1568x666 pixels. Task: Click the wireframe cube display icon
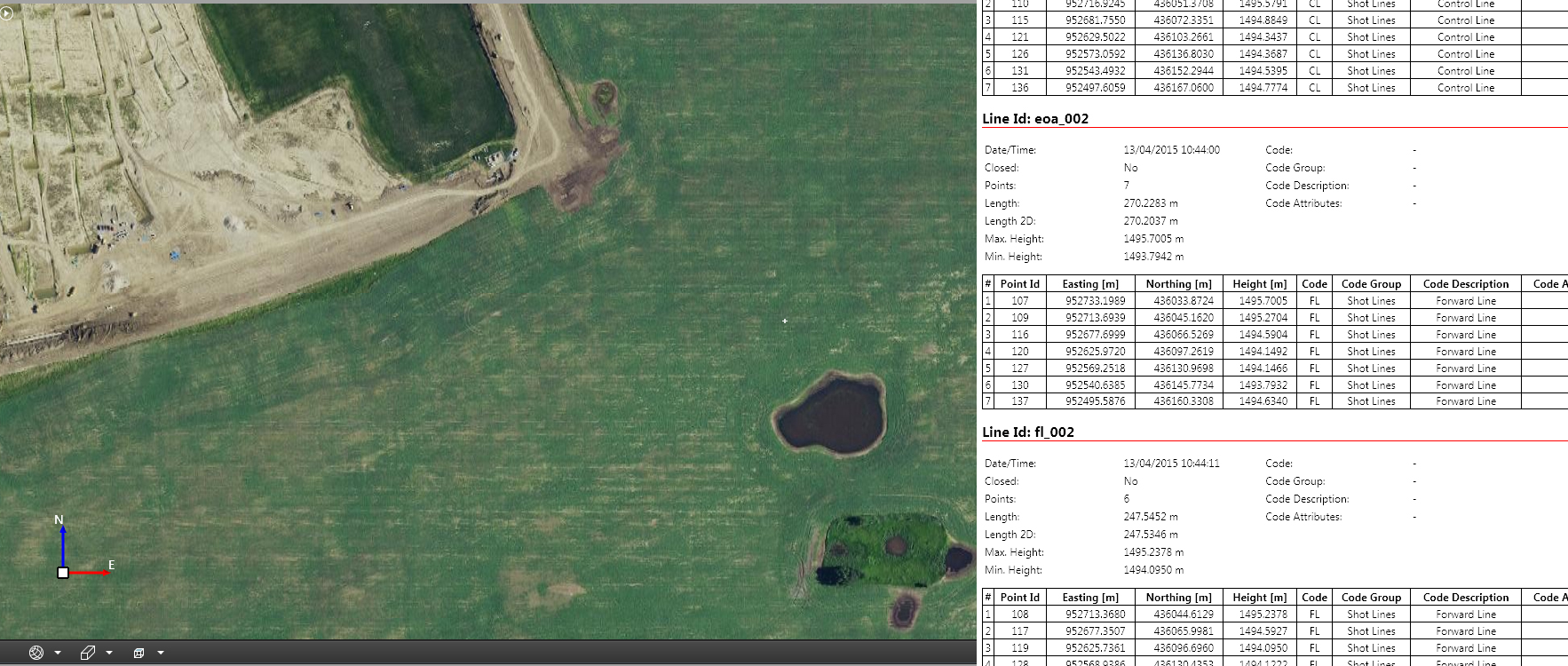click(x=139, y=653)
